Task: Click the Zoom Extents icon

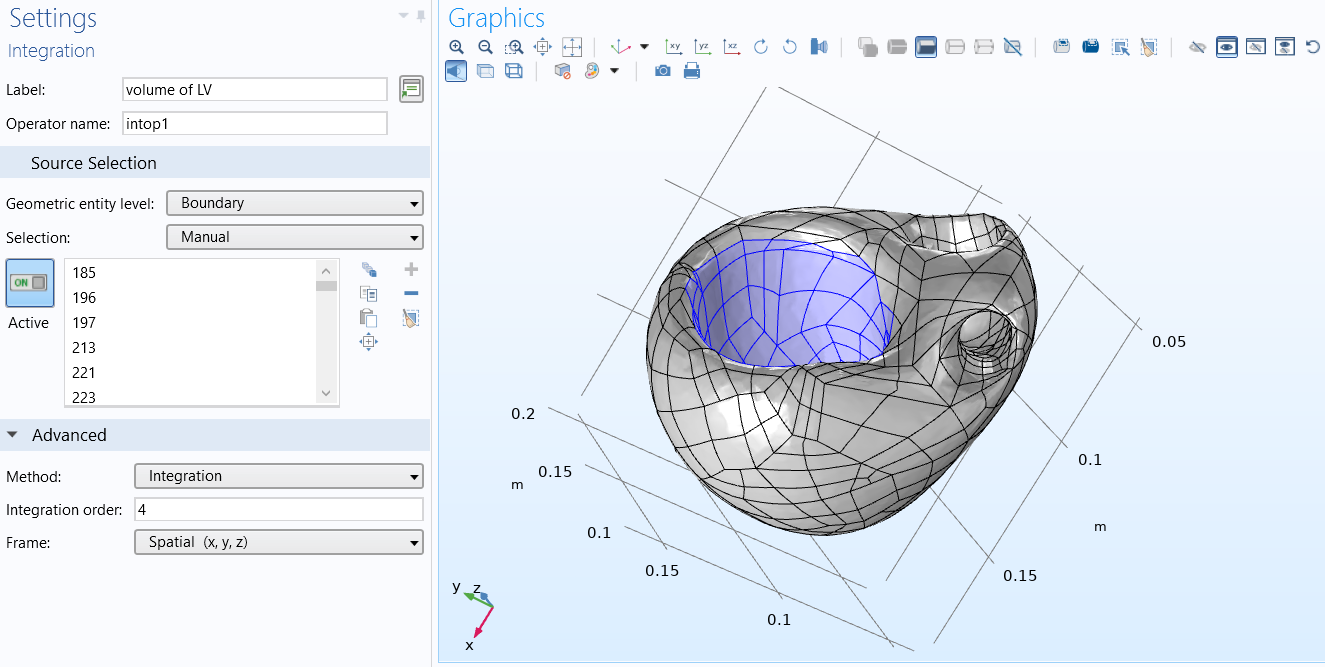Action: click(x=572, y=47)
